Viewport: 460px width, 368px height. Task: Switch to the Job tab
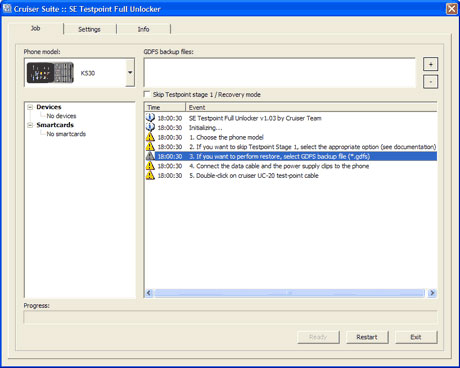(x=36, y=28)
